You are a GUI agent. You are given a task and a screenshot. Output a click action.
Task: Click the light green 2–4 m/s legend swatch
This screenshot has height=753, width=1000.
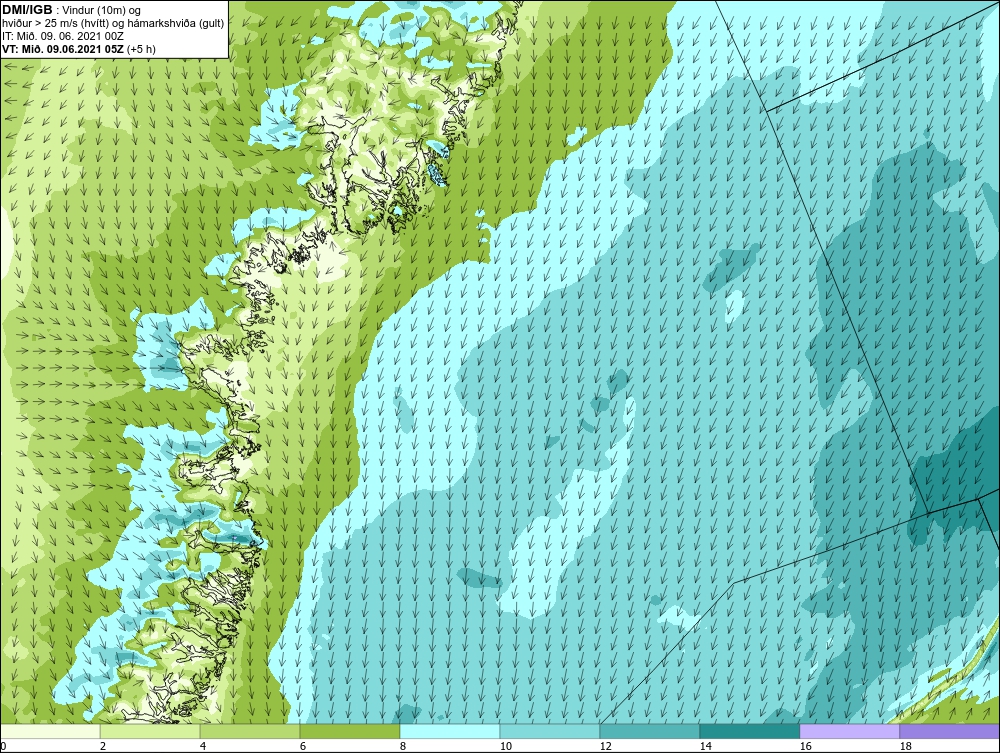point(150,731)
